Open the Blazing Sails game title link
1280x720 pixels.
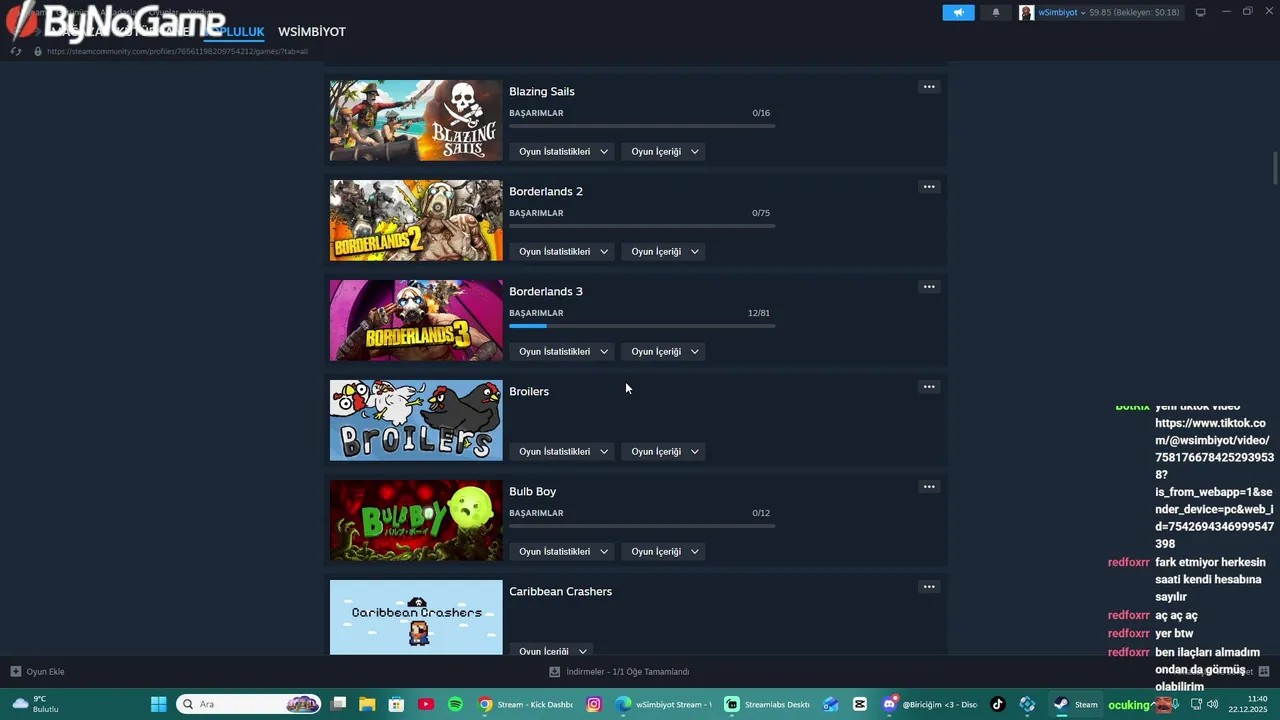(542, 91)
